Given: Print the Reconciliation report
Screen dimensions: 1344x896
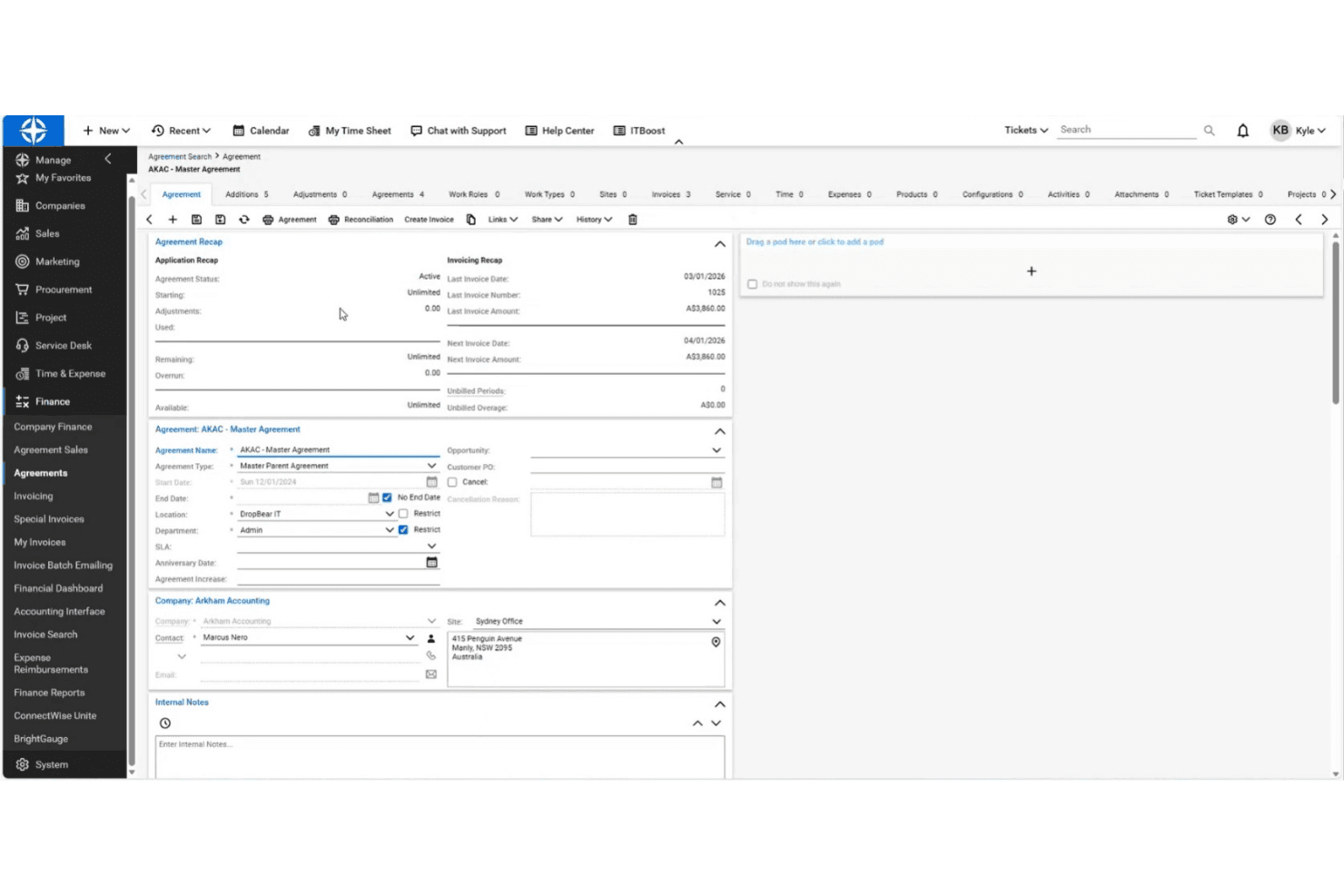Looking at the screenshot, I should click(361, 220).
